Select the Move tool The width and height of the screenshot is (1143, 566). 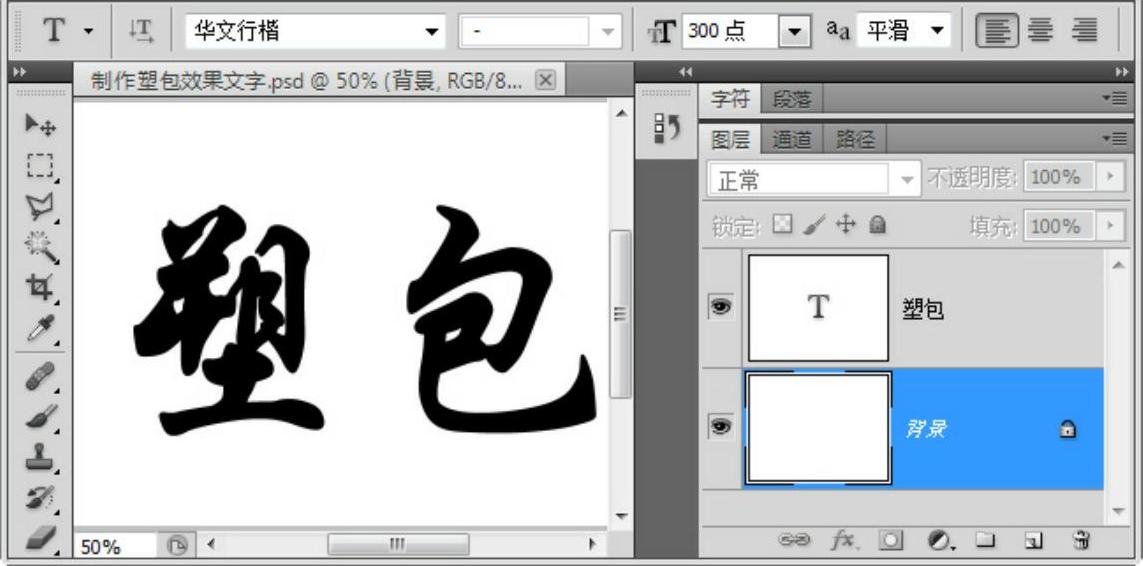tap(40, 125)
